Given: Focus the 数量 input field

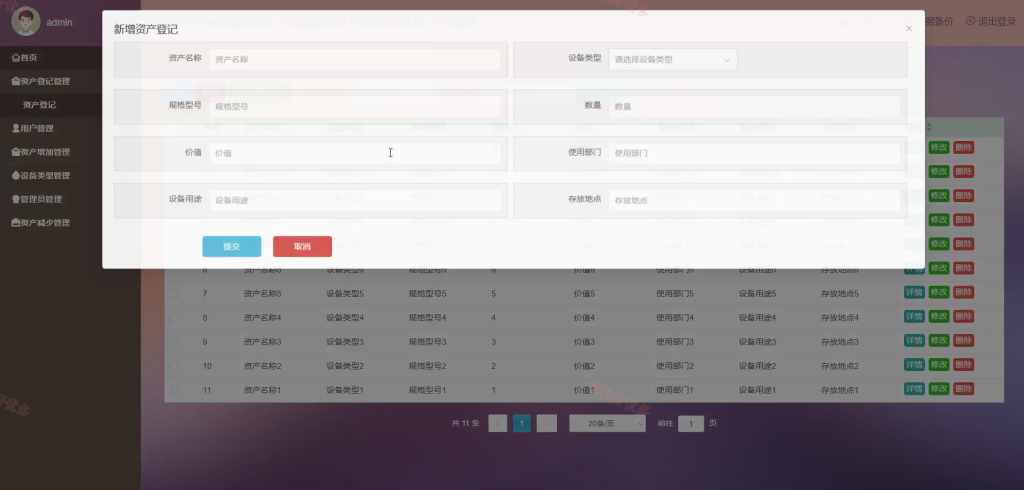Looking at the screenshot, I should coord(754,106).
